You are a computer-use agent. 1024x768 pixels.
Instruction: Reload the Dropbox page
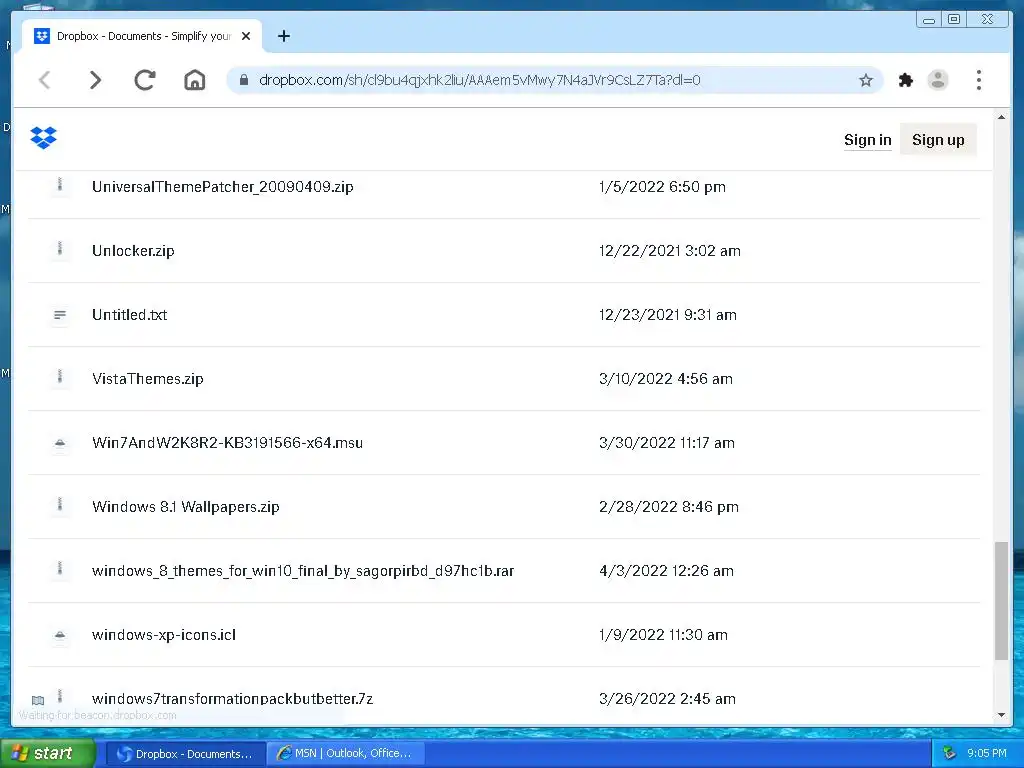pos(144,80)
